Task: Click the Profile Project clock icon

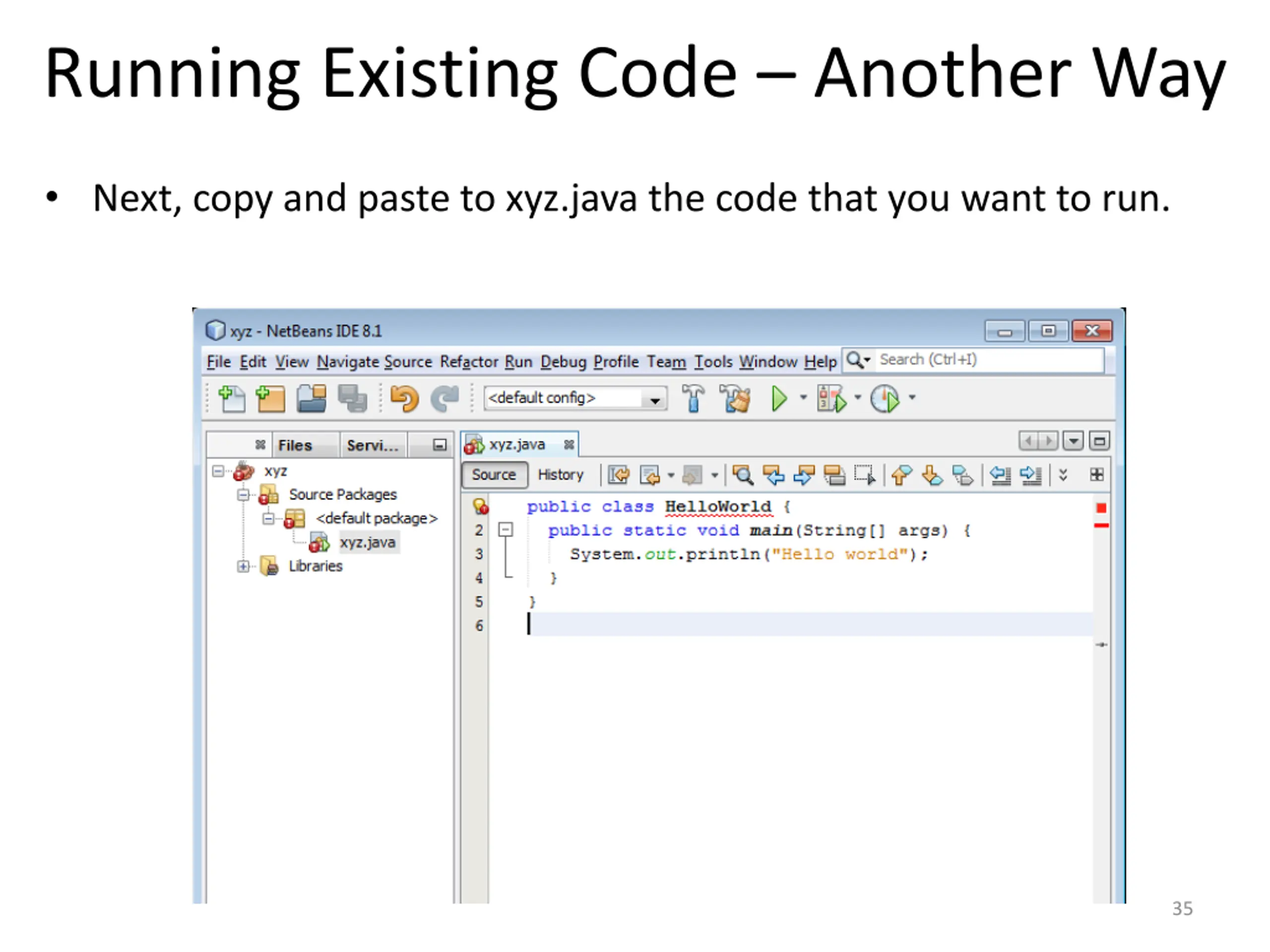Action: [x=885, y=398]
